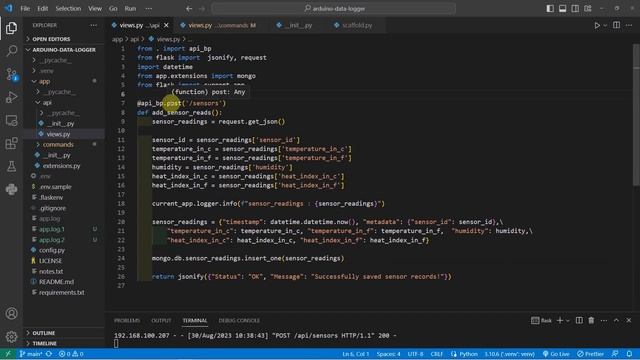This screenshot has width=640, height=360.
Task: Click Go Live in status bar
Action: coord(556,354)
